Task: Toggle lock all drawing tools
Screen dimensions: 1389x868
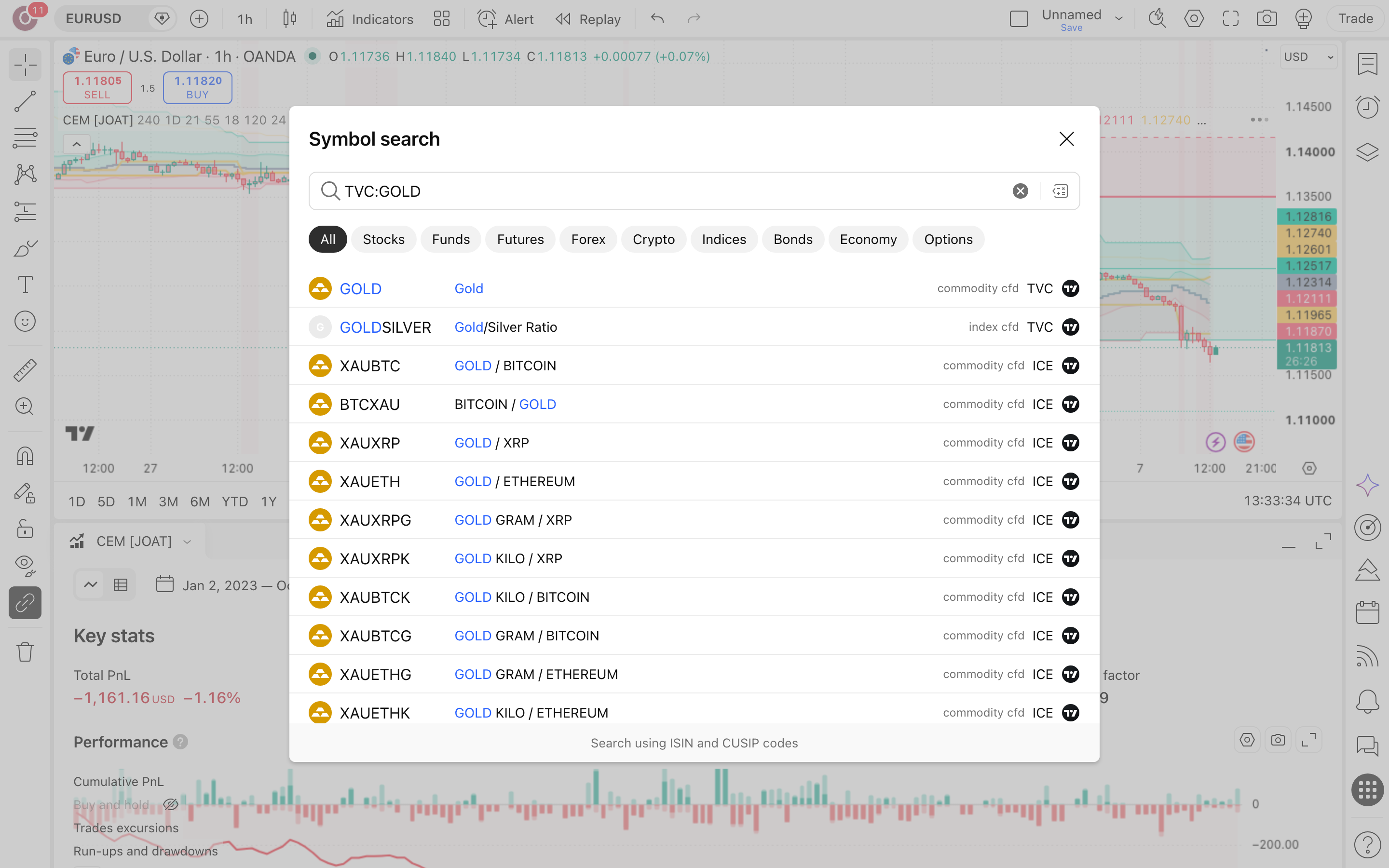Action: click(25, 529)
